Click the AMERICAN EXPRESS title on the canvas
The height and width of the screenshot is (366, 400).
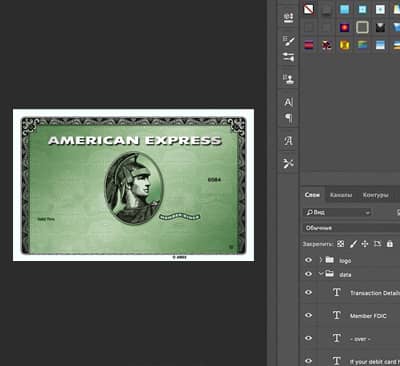[x=135, y=141]
